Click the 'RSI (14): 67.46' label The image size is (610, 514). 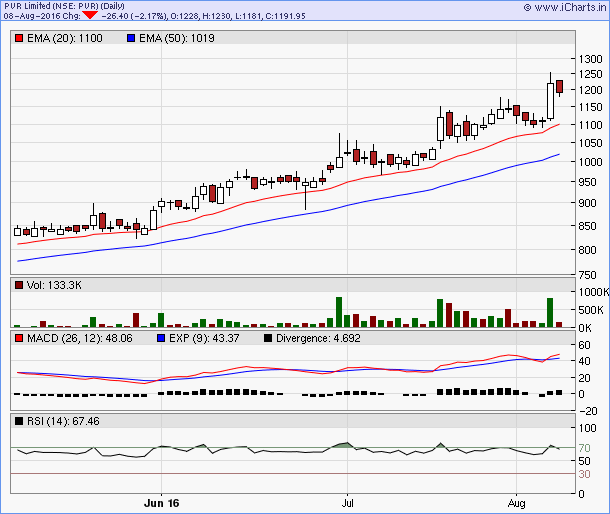click(x=63, y=421)
